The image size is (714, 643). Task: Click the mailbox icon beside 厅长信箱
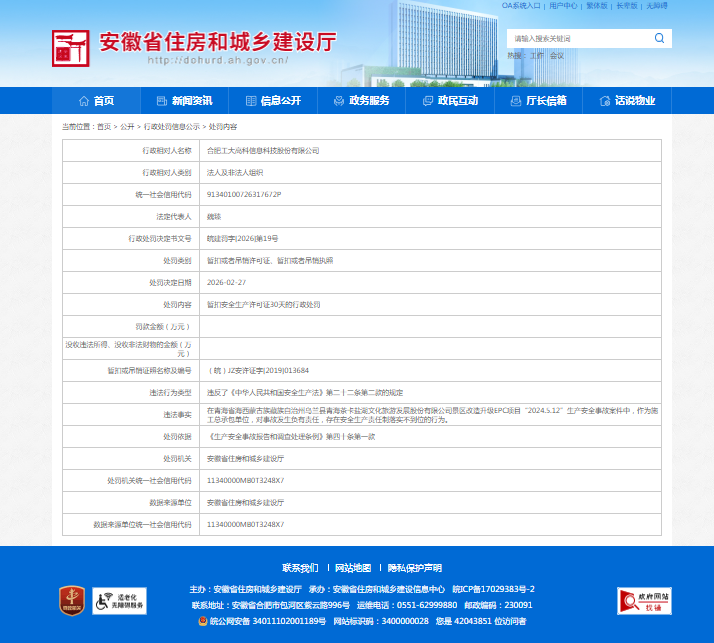click(515, 101)
